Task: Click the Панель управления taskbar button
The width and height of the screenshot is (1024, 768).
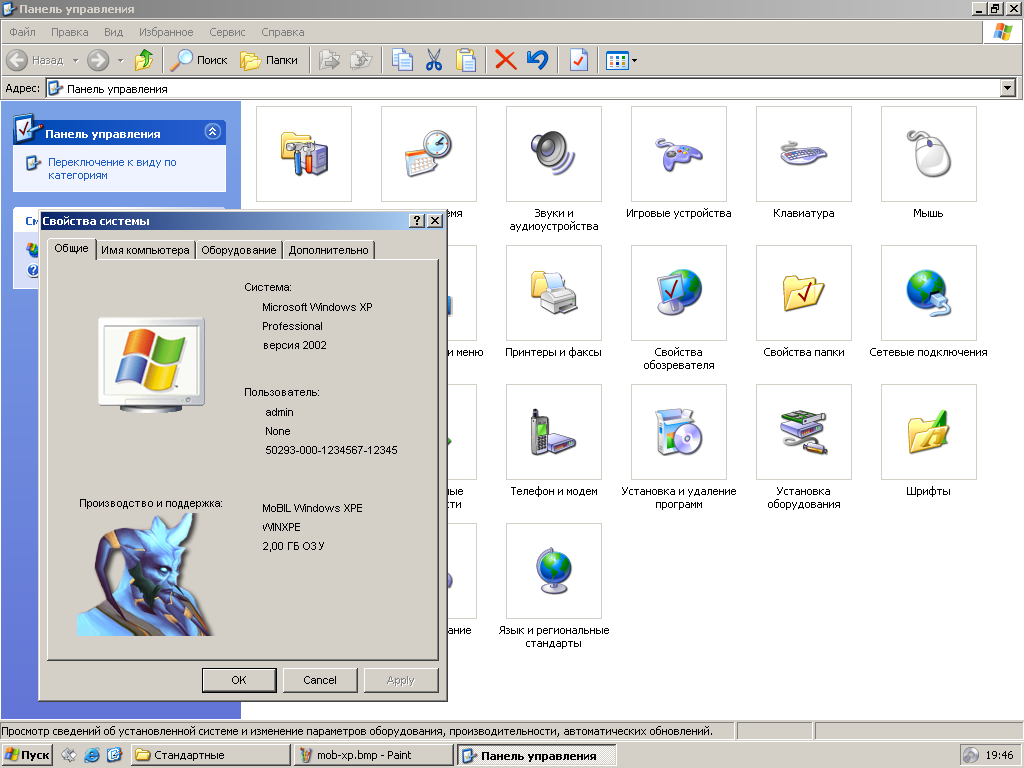Action: [536, 756]
